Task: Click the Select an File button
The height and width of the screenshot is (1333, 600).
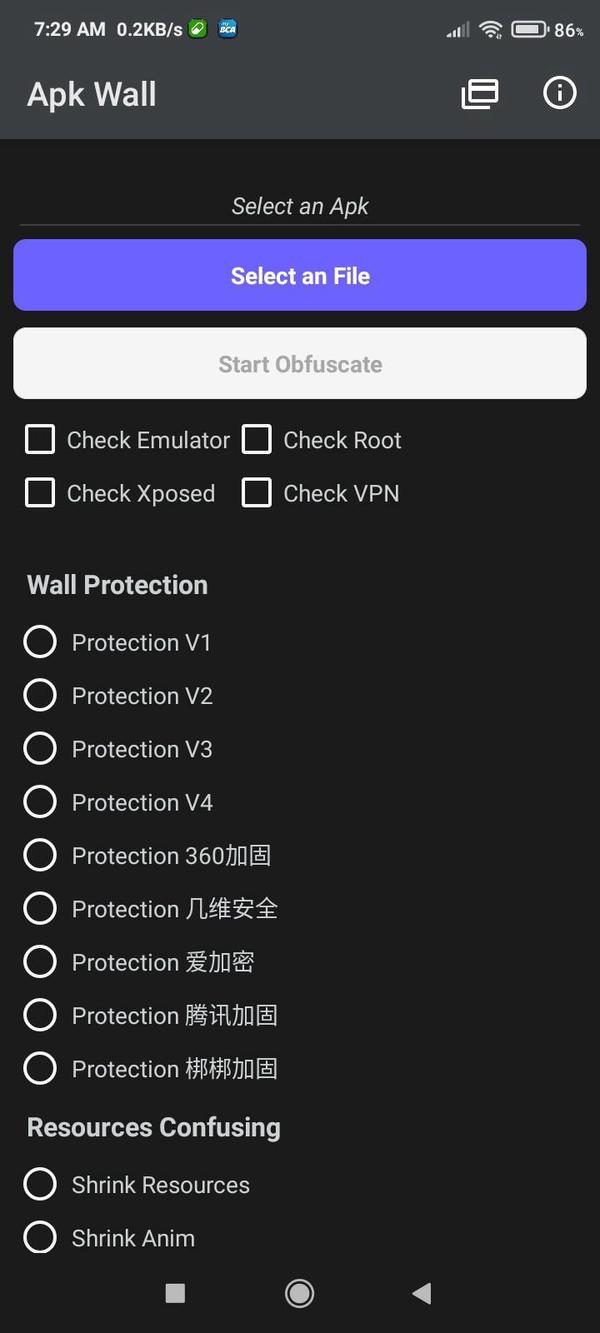Action: click(x=300, y=275)
